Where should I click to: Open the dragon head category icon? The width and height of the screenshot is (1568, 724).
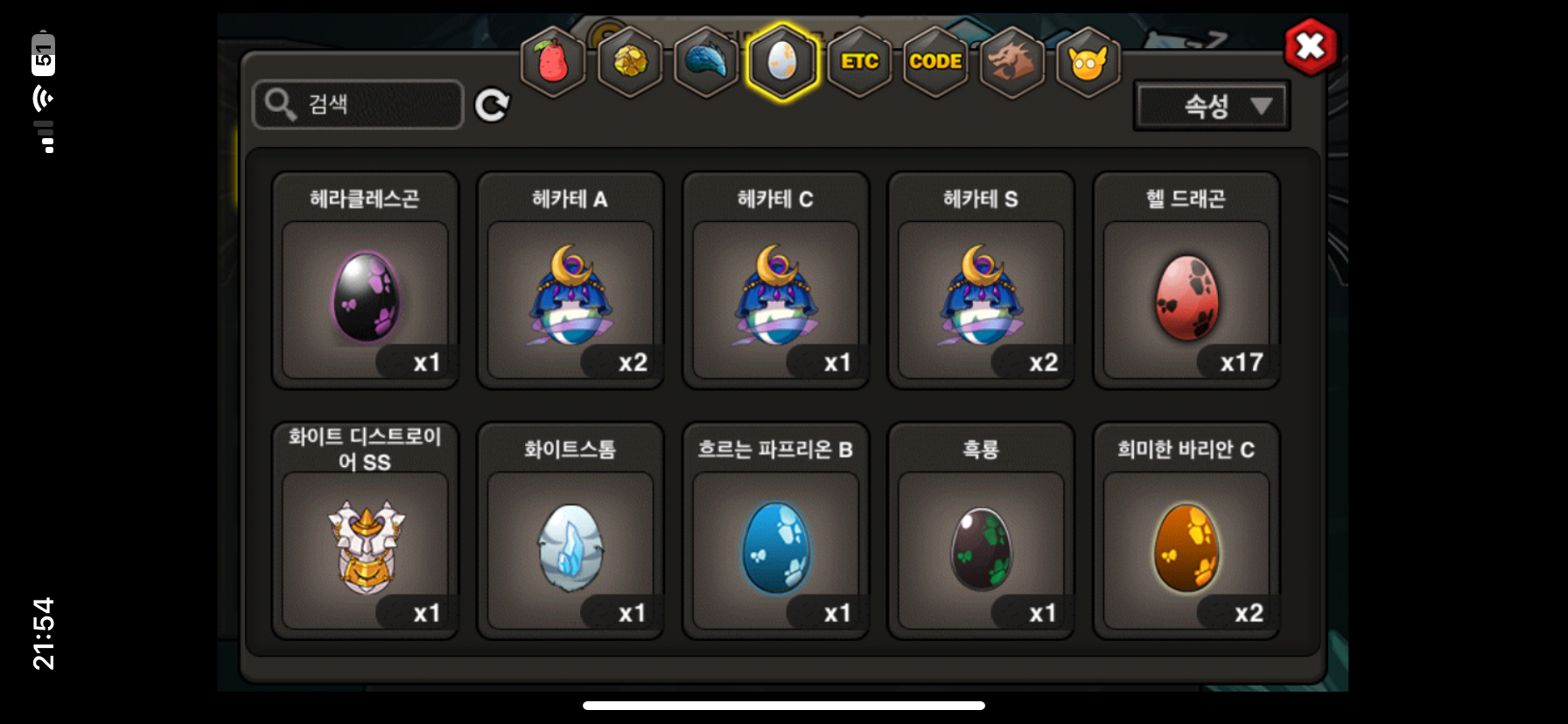1011,62
